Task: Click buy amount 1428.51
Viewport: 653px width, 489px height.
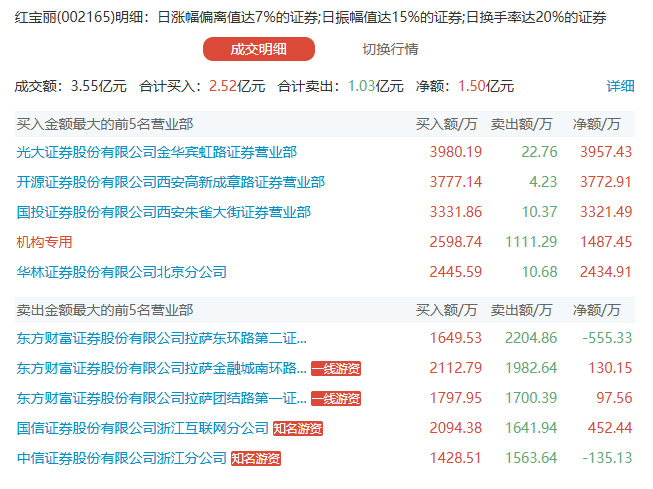Action: 456,458
